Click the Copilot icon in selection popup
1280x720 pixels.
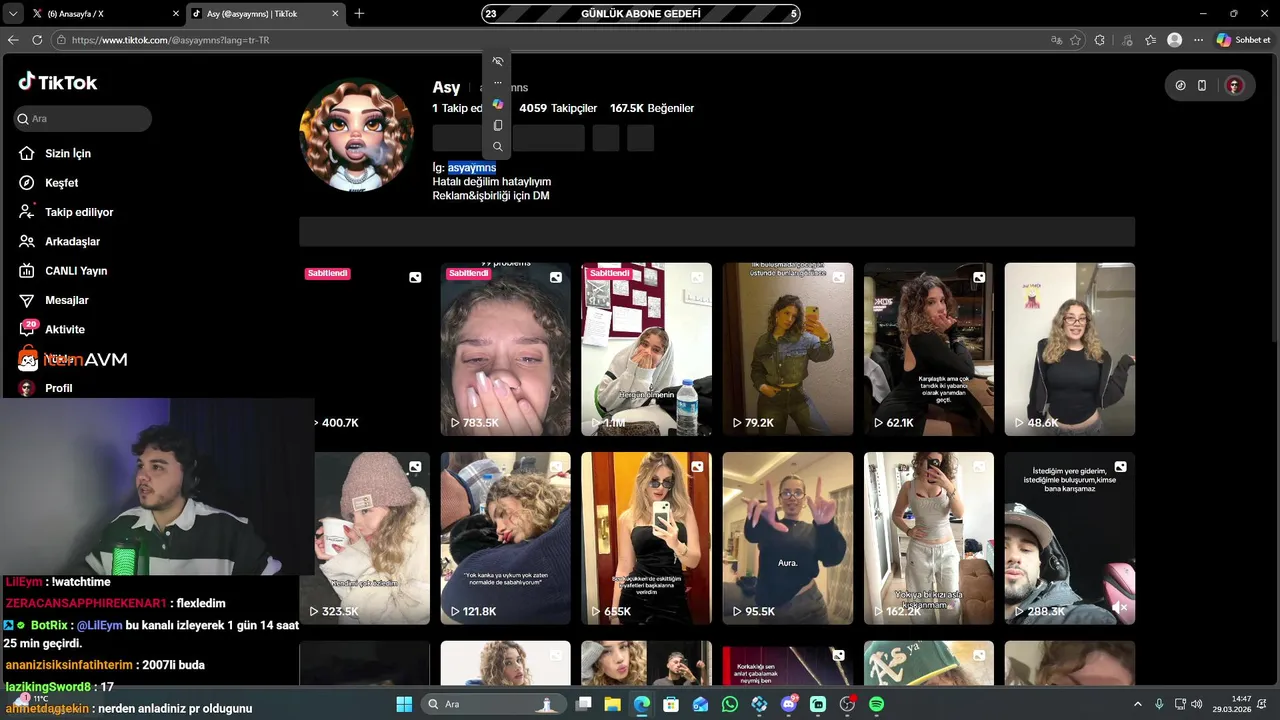[498, 104]
